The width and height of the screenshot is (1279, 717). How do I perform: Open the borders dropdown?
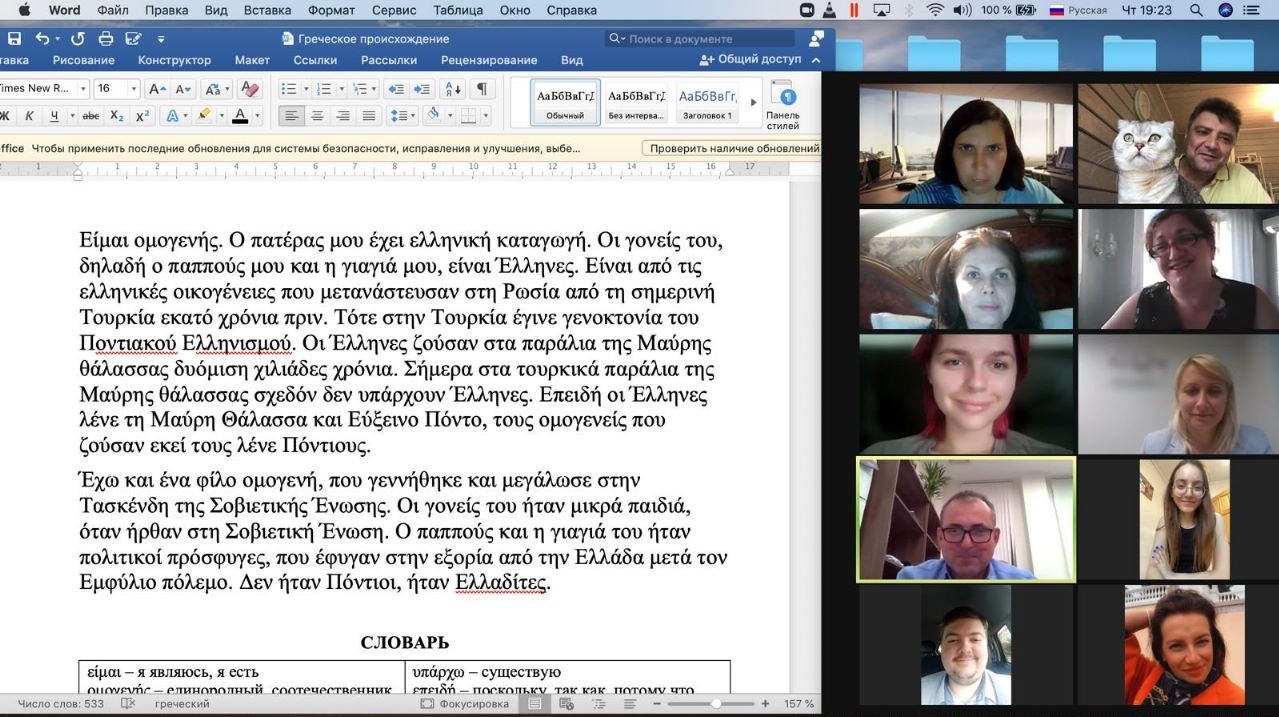pos(484,116)
